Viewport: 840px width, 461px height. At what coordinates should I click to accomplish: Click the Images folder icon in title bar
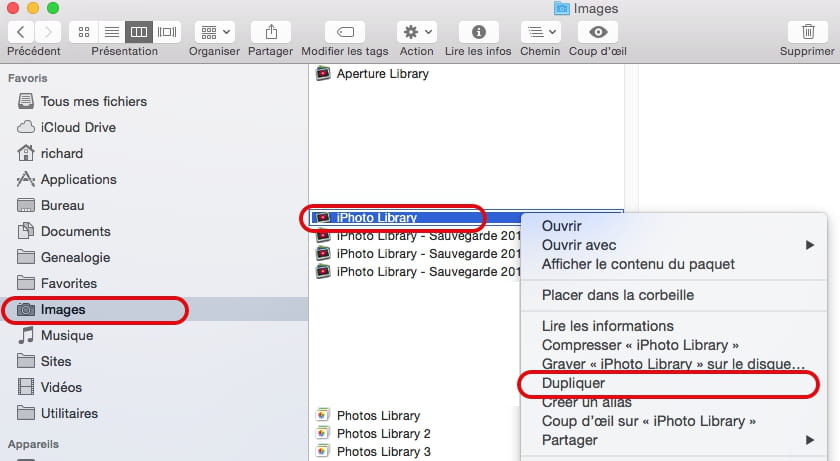coord(561,8)
